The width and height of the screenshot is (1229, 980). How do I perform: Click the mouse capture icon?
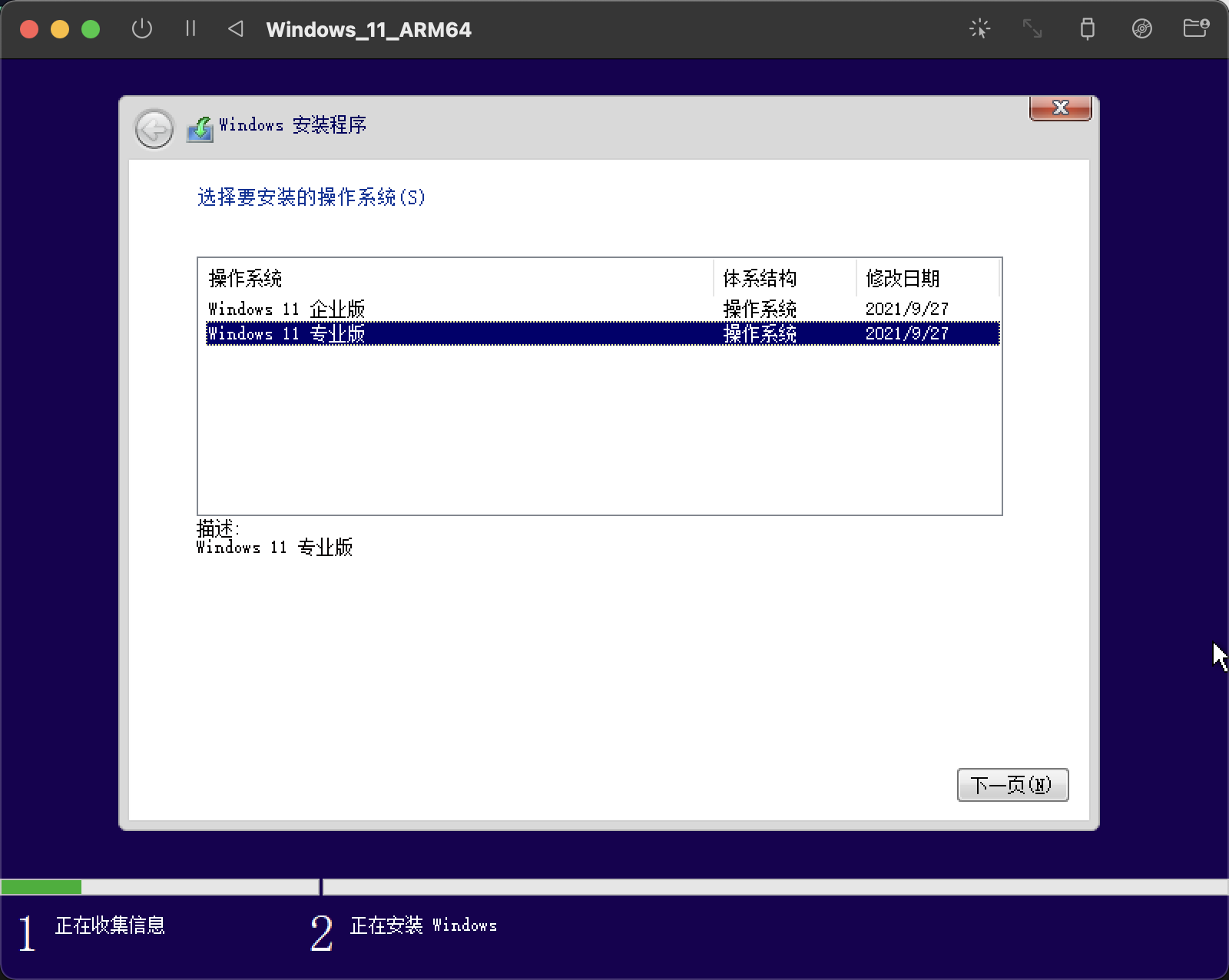pos(979,29)
